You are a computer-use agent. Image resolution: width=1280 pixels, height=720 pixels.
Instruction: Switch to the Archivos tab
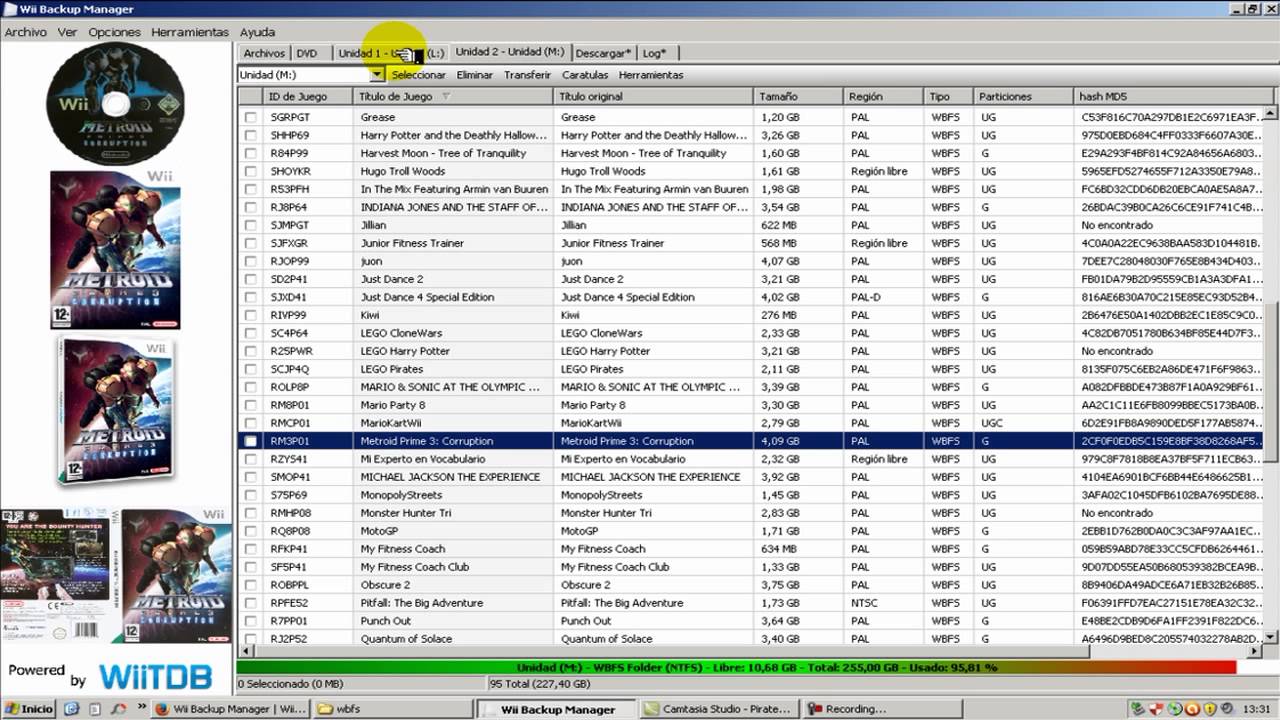[264, 54]
